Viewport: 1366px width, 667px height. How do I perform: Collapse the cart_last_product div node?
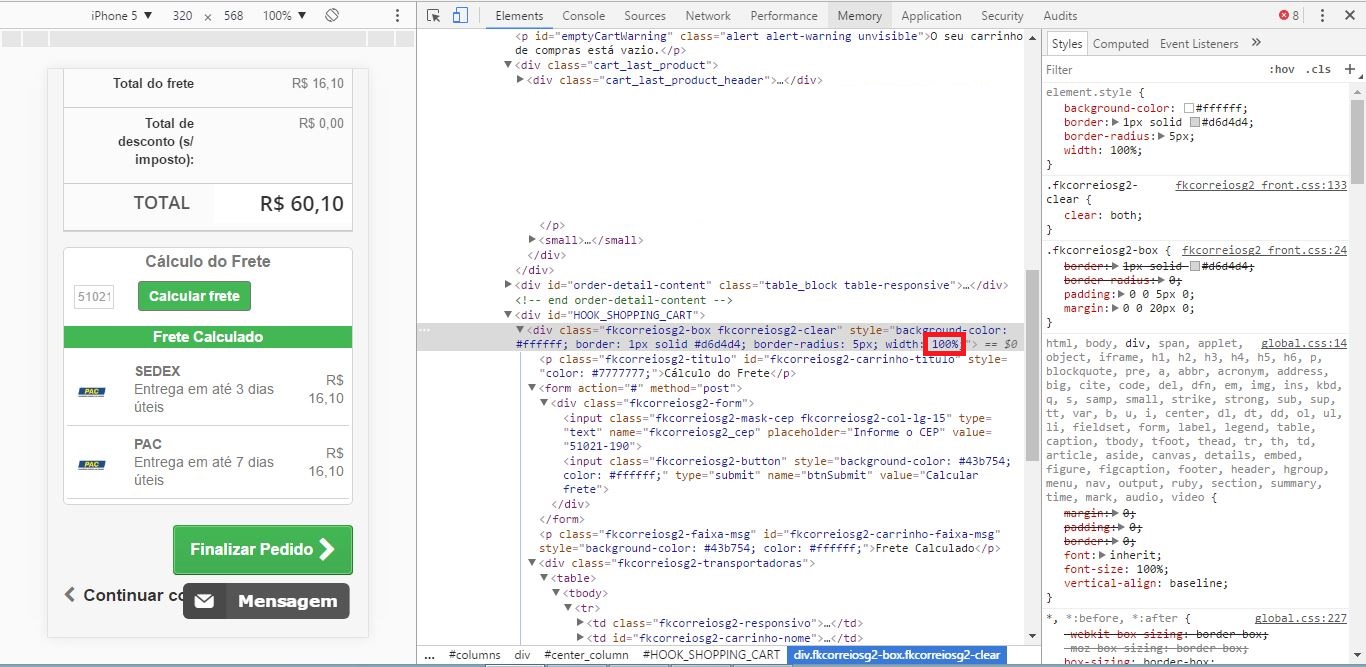(x=509, y=65)
